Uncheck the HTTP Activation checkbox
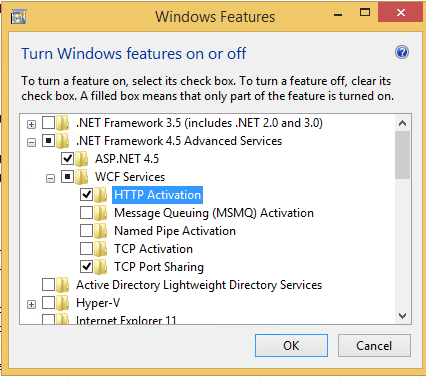 click(x=86, y=195)
